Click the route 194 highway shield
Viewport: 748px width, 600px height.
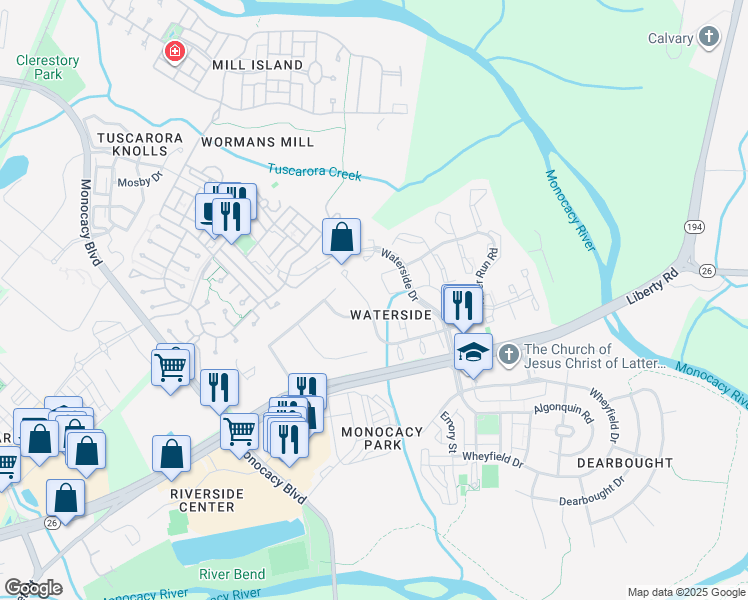(694, 227)
